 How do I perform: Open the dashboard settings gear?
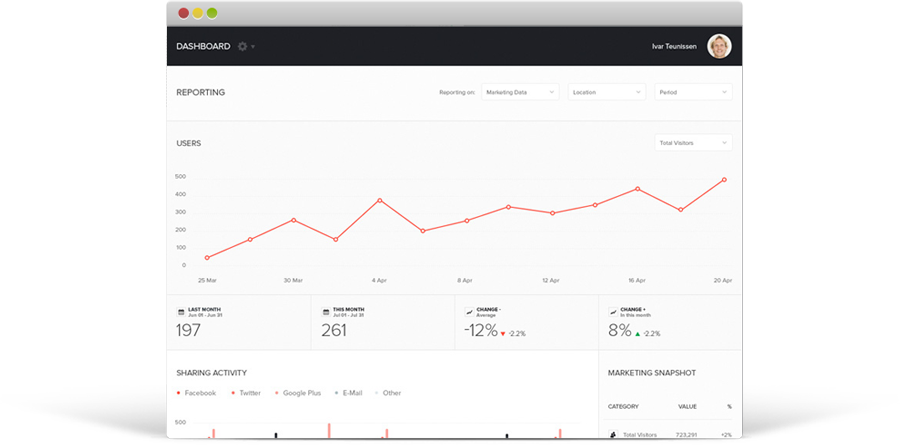pos(242,46)
